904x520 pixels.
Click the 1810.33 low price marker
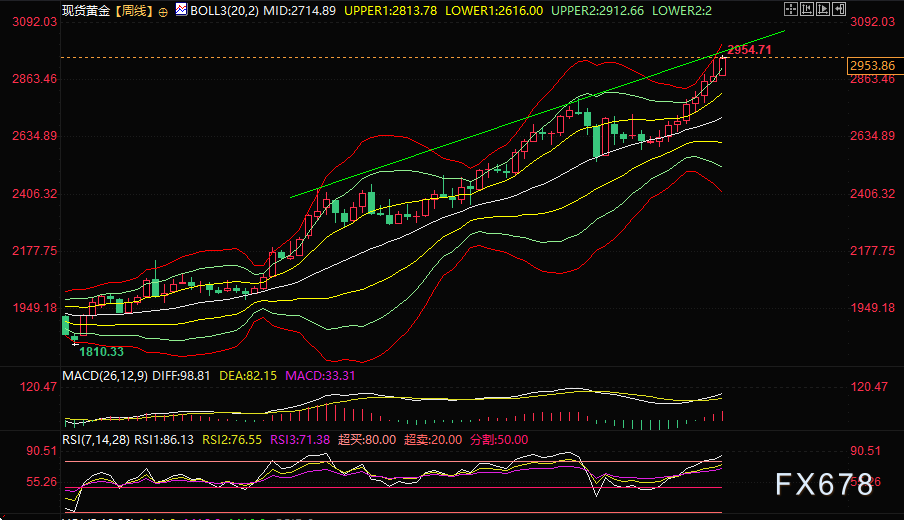(102, 351)
